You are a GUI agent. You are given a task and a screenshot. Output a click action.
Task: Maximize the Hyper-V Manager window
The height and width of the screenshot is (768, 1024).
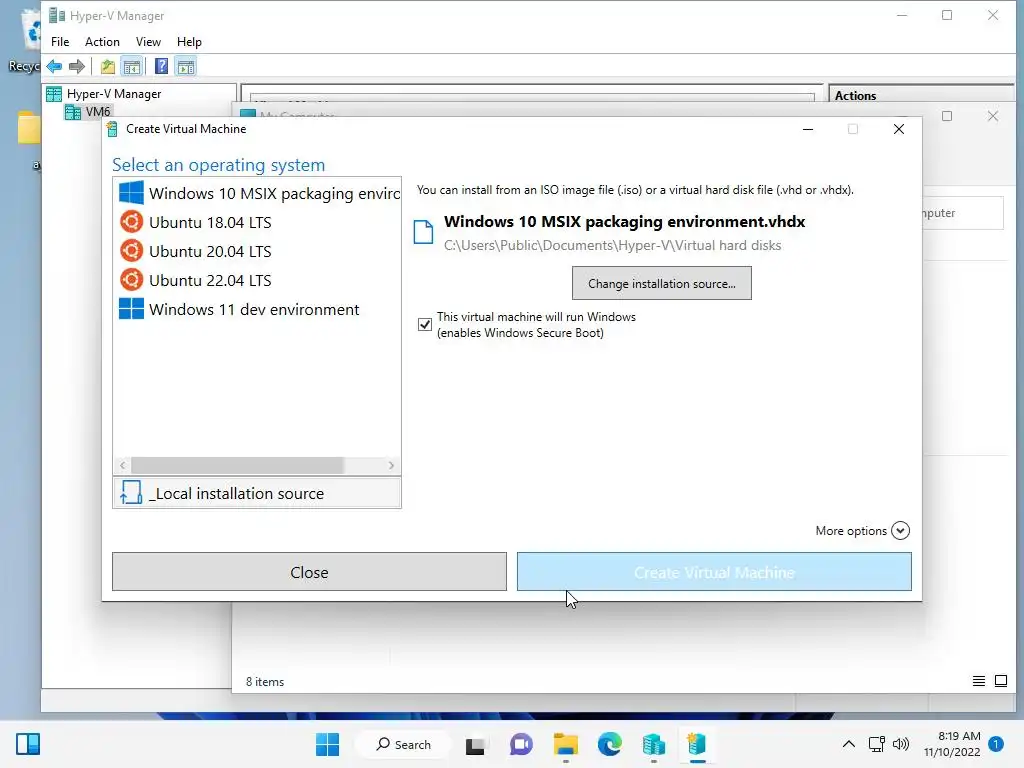coord(947,15)
